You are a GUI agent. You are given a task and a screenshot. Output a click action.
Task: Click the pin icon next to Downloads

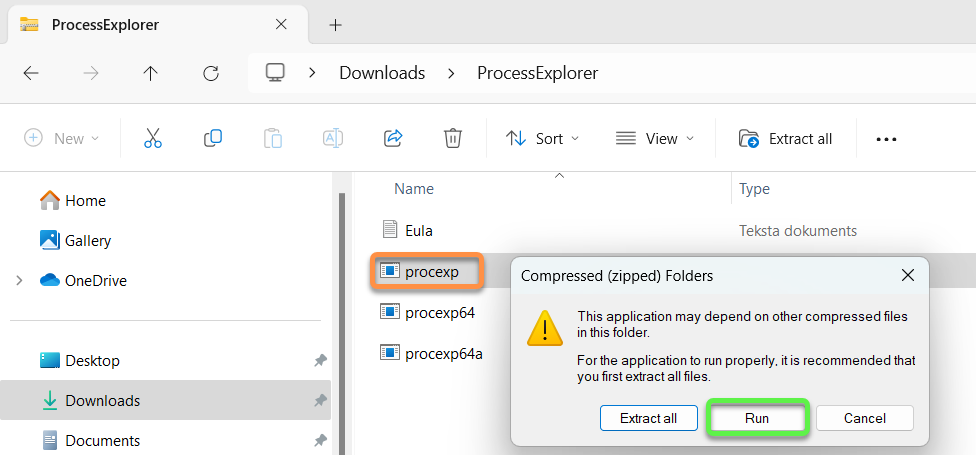pyautogui.click(x=320, y=400)
